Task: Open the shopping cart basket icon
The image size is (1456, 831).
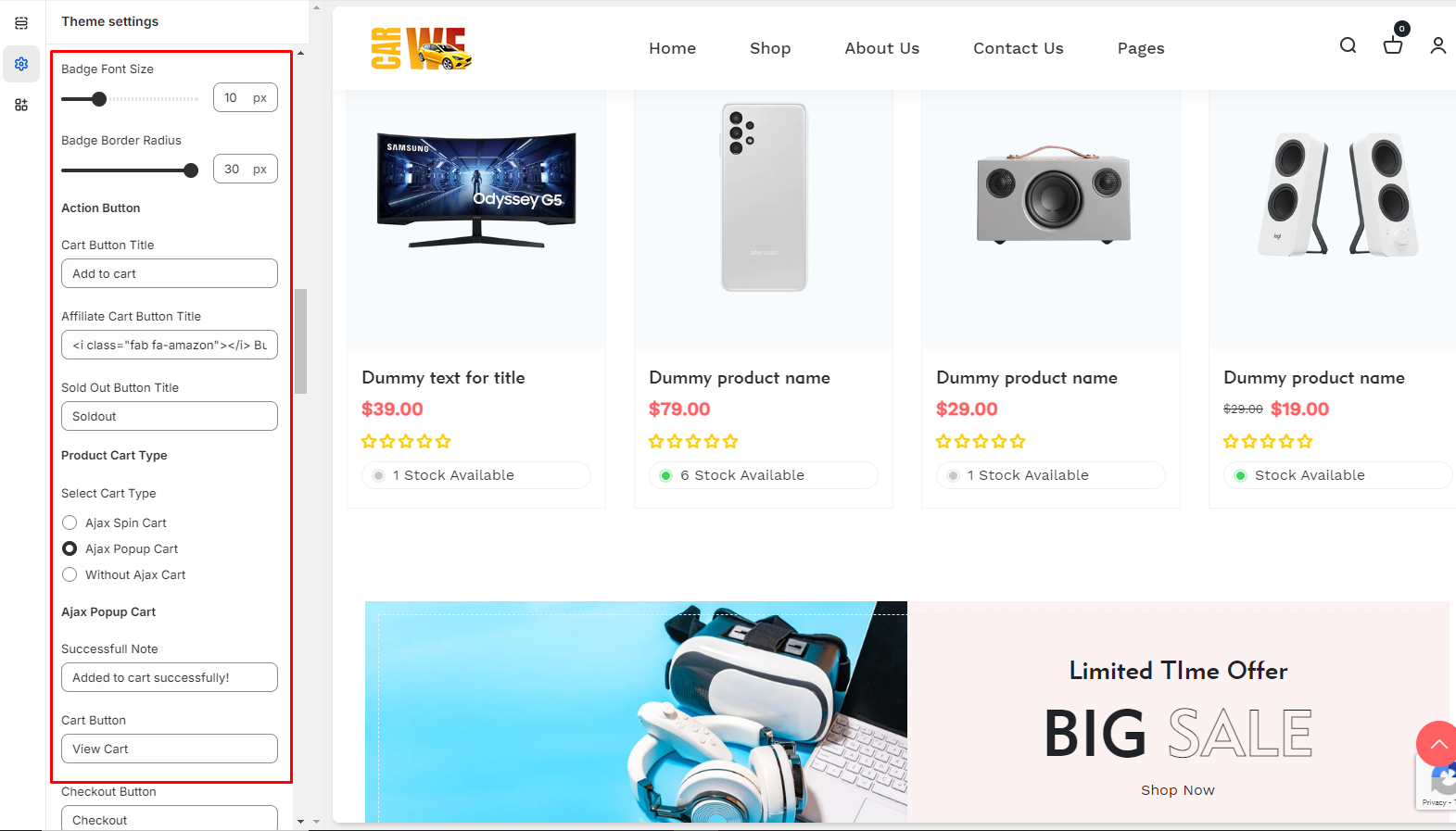Action: click(1393, 44)
